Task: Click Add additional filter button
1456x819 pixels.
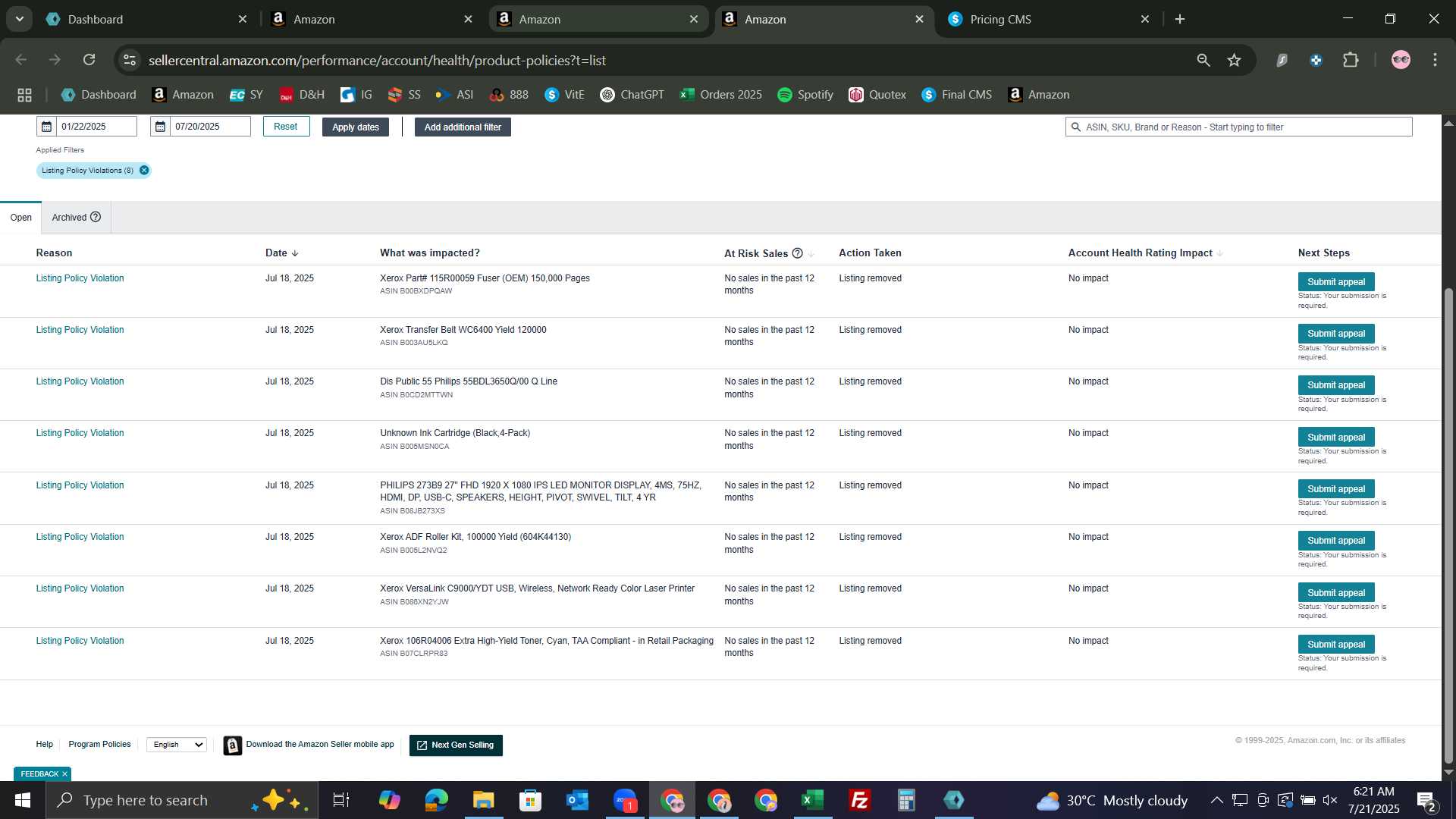Action: point(463,127)
